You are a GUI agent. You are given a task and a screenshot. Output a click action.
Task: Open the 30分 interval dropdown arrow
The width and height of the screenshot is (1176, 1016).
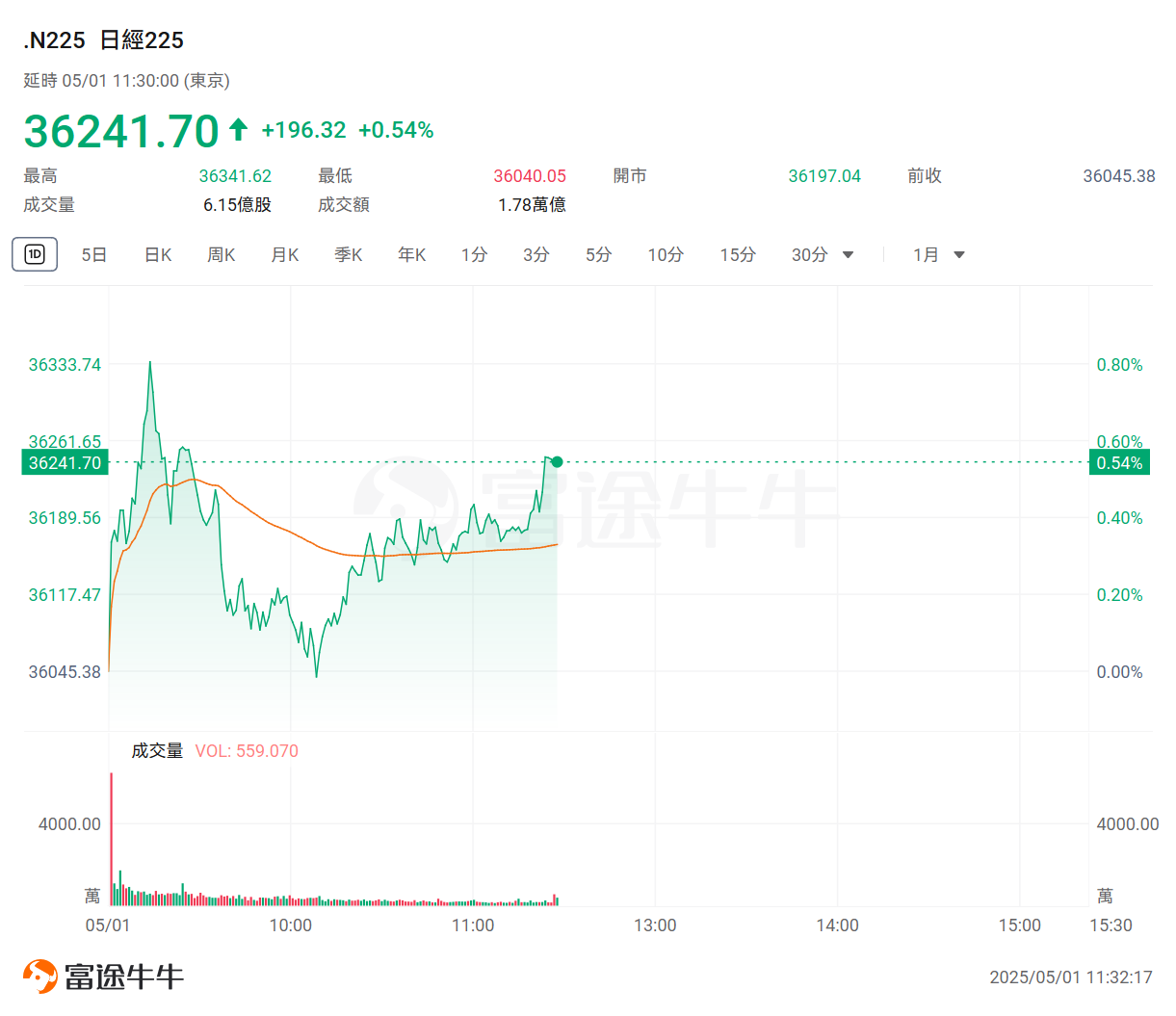click(849, 255)
